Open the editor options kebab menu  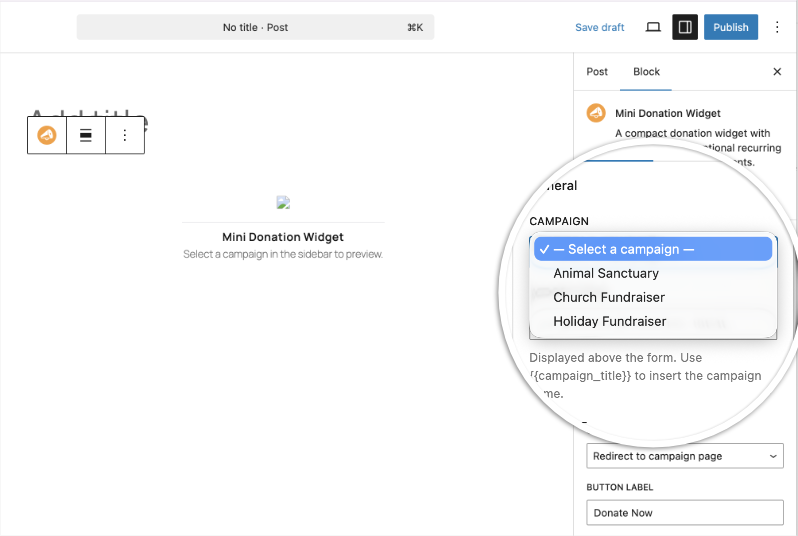[x=777, y=27]
